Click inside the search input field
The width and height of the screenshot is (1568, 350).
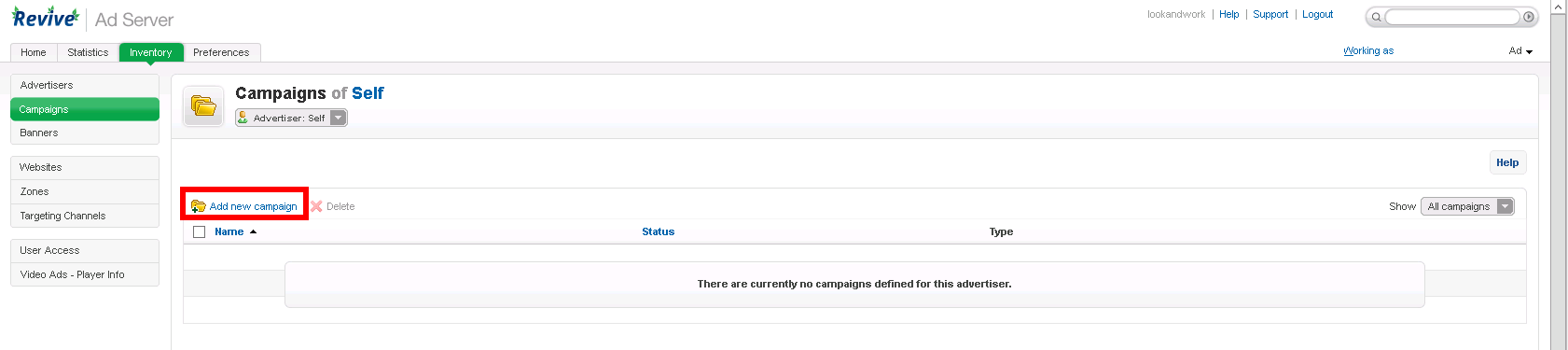(x=1452, y=17)
